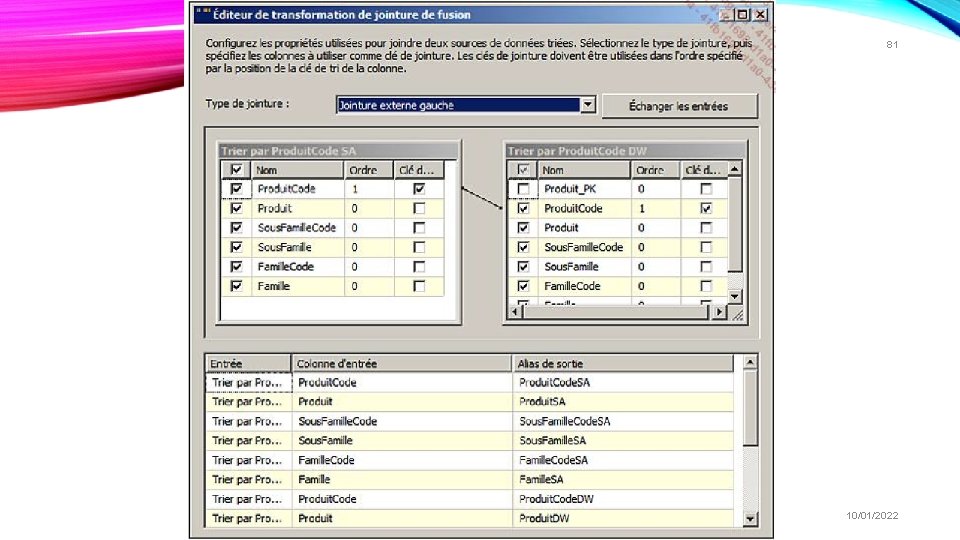This screenshot has height=540, width=960.
Task: Click left arrow of DW horizontal scrollbar
Action: click(x=515, y=312)
